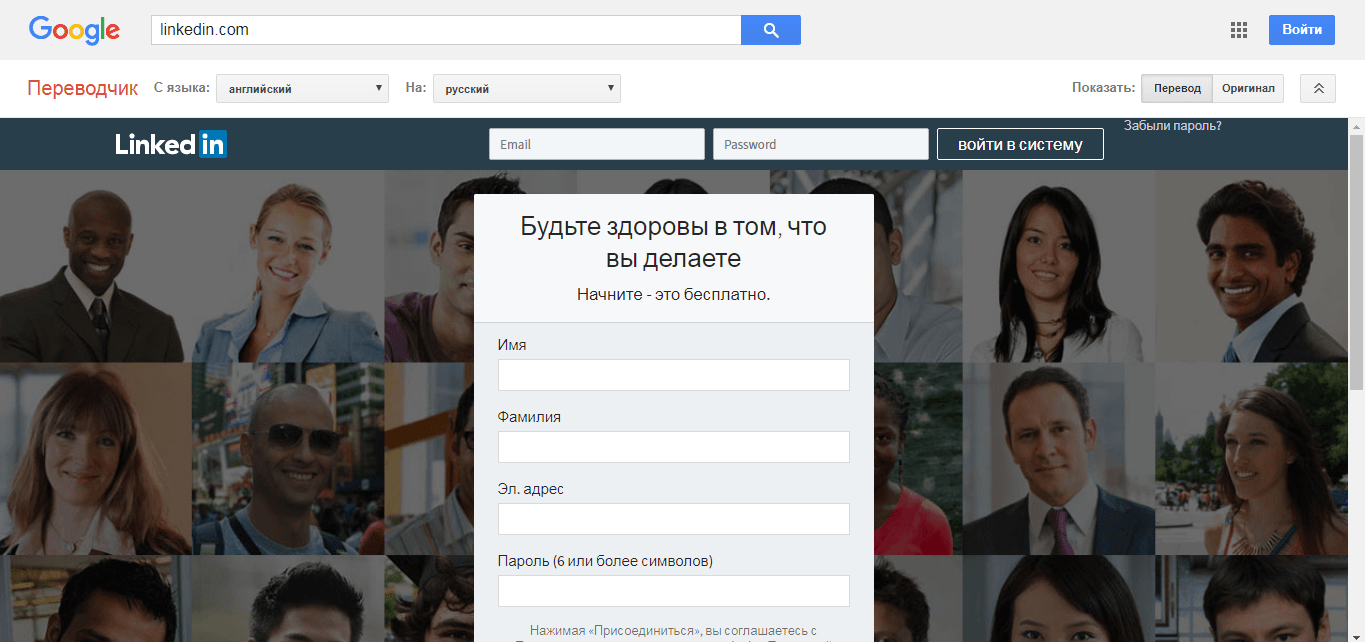Open the Забыли пароль? link
Image resolution: width=1365 pixels, height=642 pixels.
click(x=1173, y=126)
